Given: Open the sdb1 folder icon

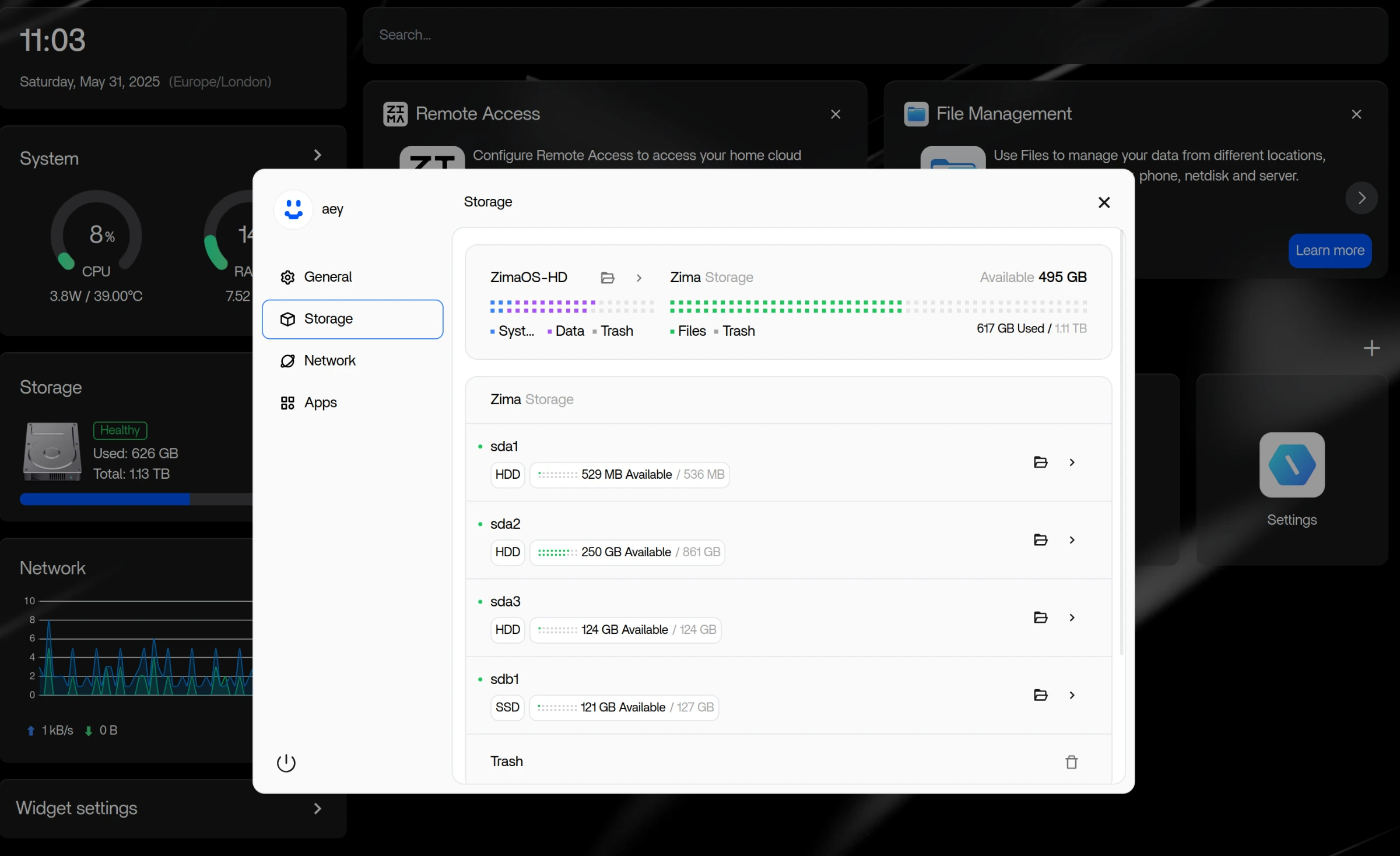Looking at the screenshot, I should [x=1040, y=695].
